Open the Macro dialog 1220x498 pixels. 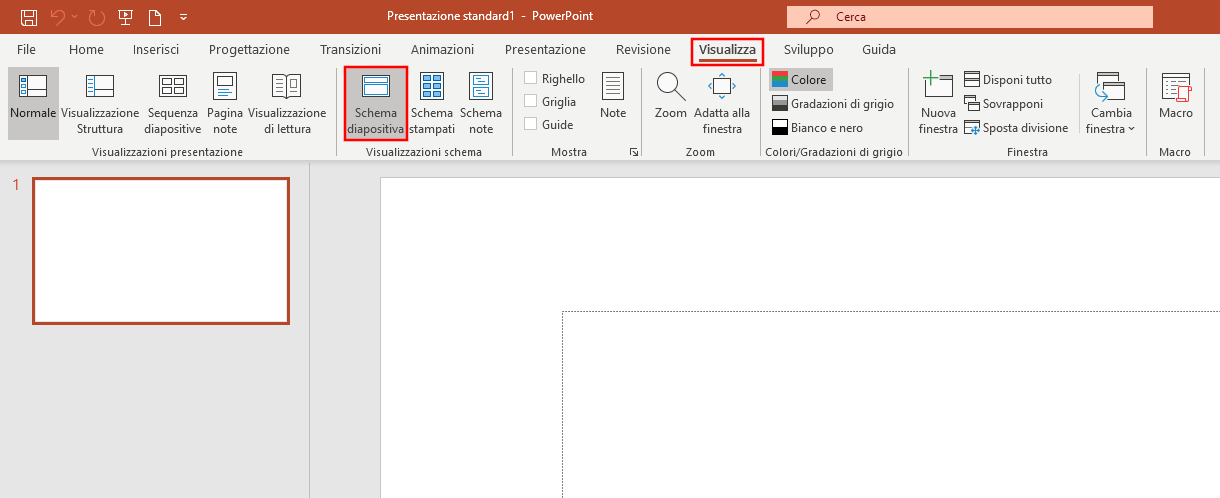coord(1176,97)
